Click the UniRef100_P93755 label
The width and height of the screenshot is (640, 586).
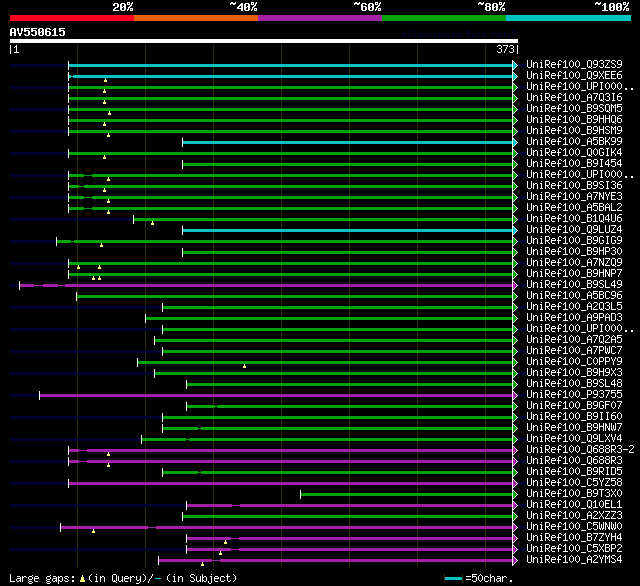coord(574,395)
